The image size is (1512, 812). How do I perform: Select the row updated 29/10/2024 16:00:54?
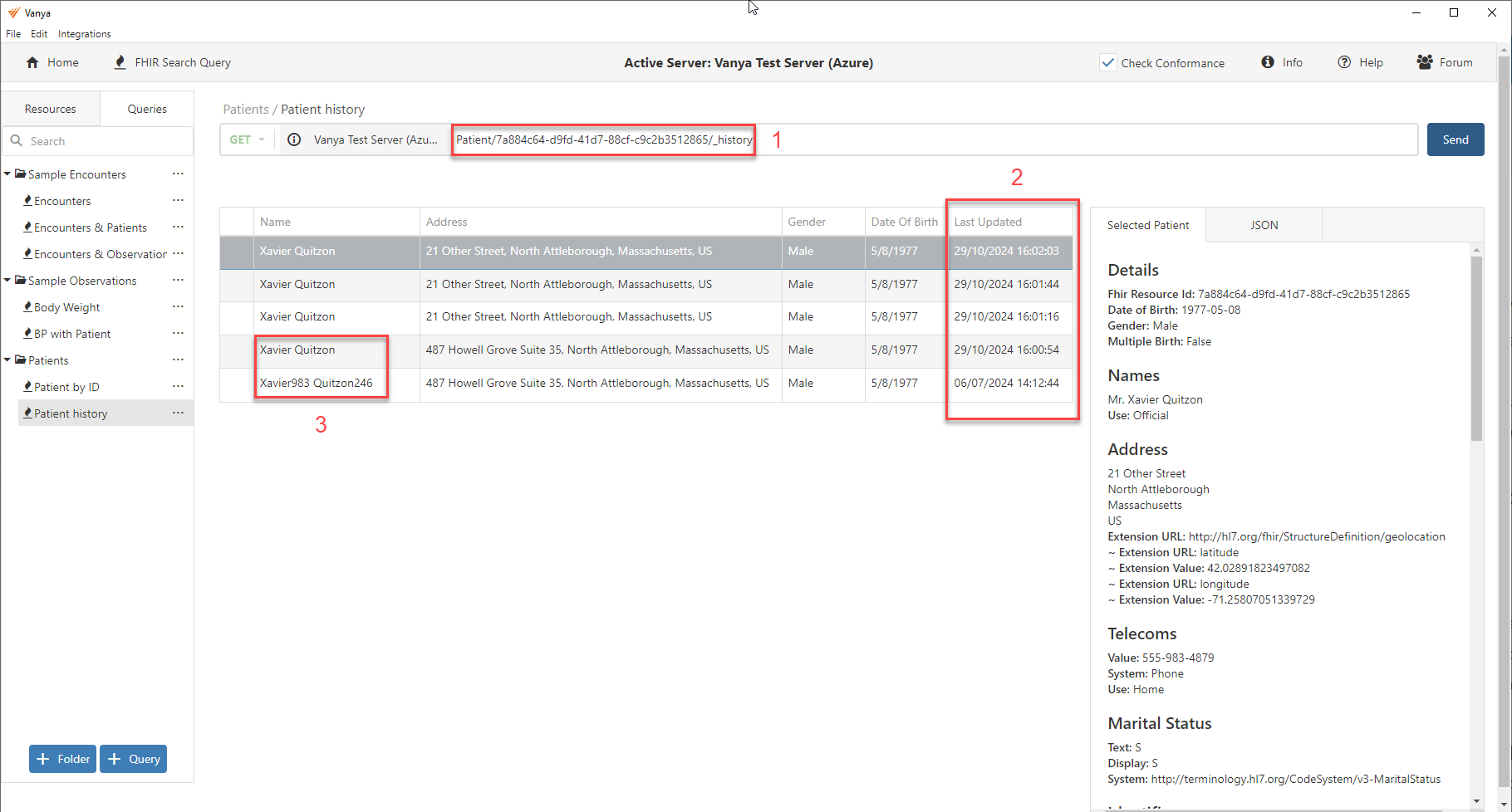coord(646,350)
